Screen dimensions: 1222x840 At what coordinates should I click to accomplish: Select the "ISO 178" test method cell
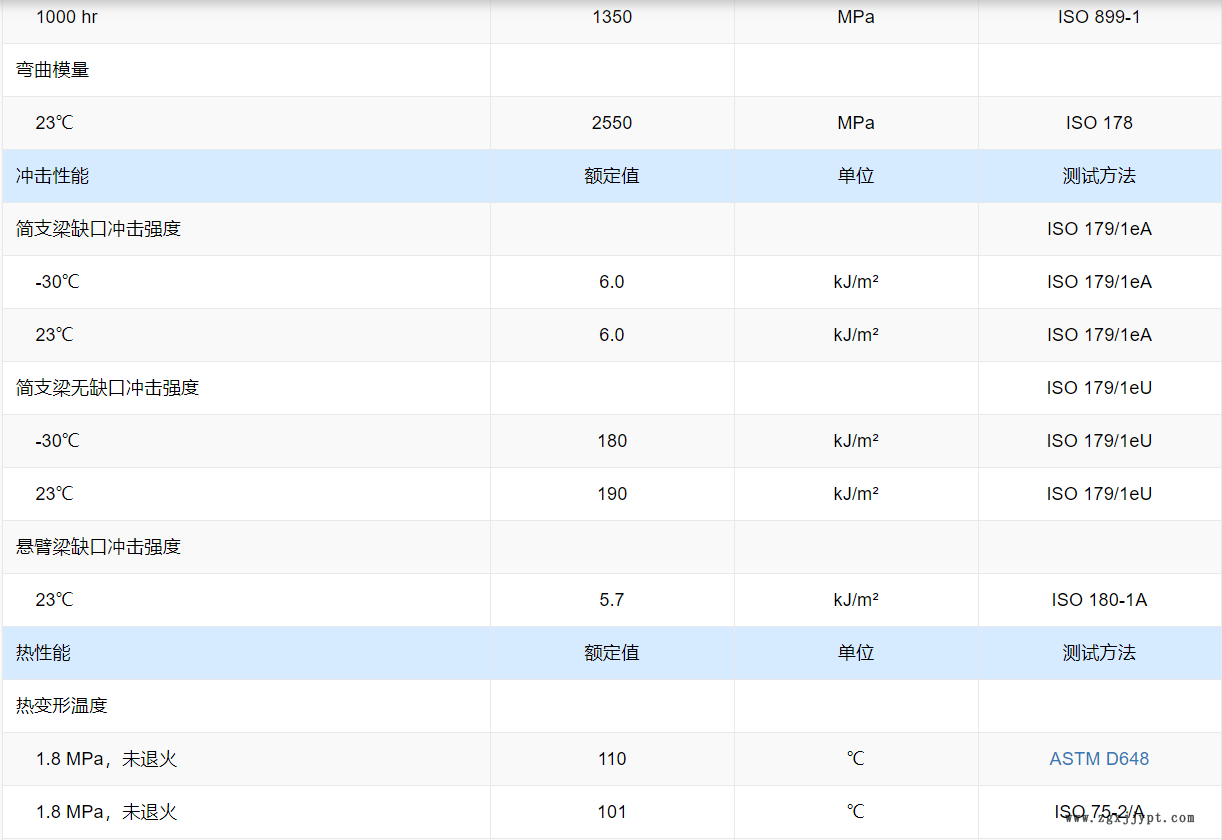coord(1099,123)
